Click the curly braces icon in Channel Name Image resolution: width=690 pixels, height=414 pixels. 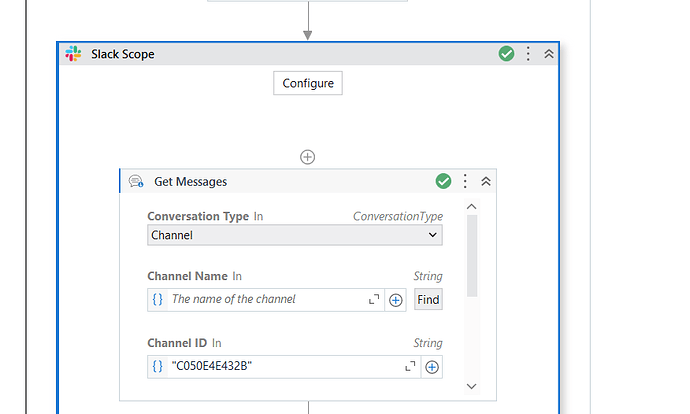pyautogui.click(x=158, y=300)
